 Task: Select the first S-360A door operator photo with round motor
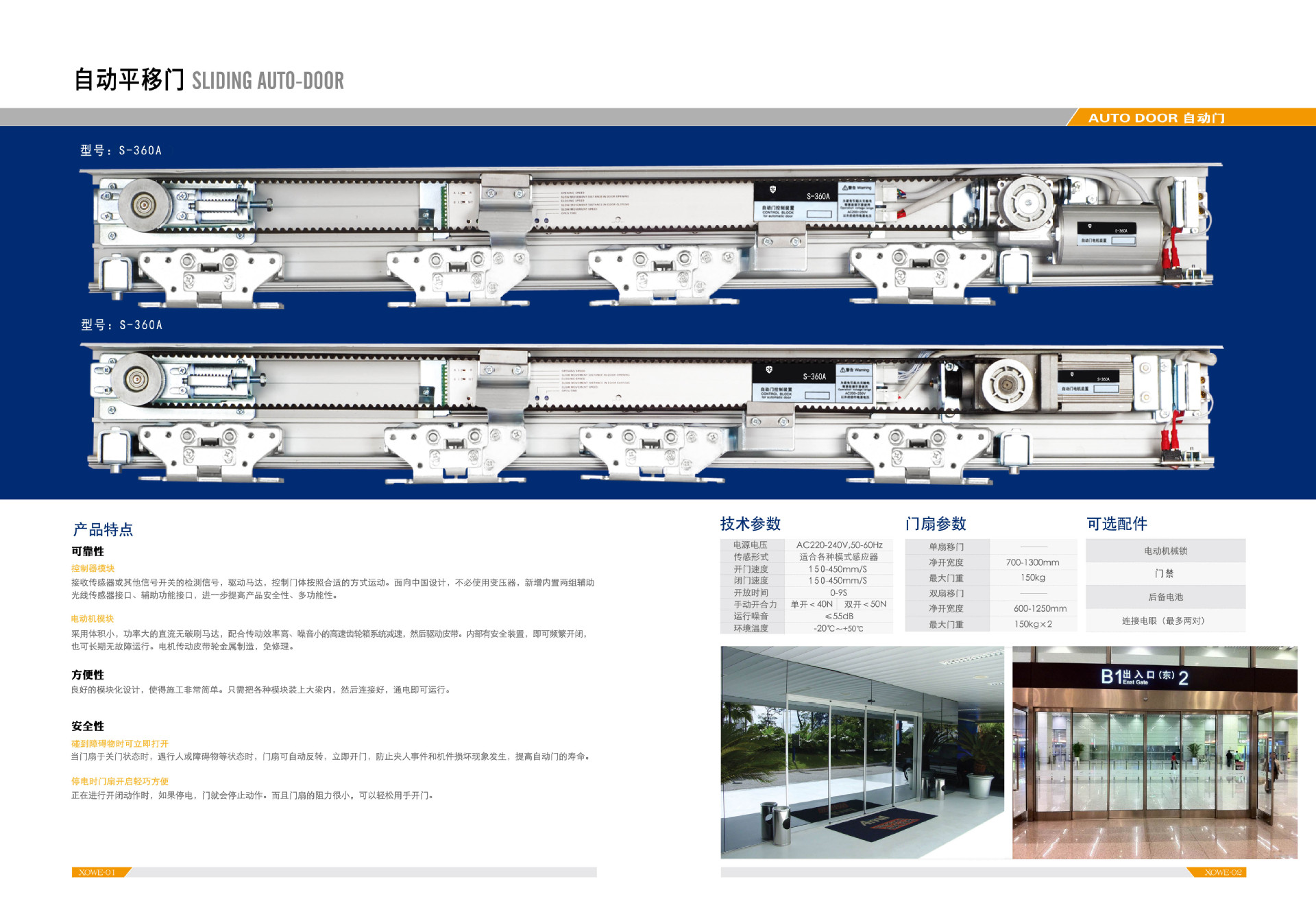pos(651,235)
